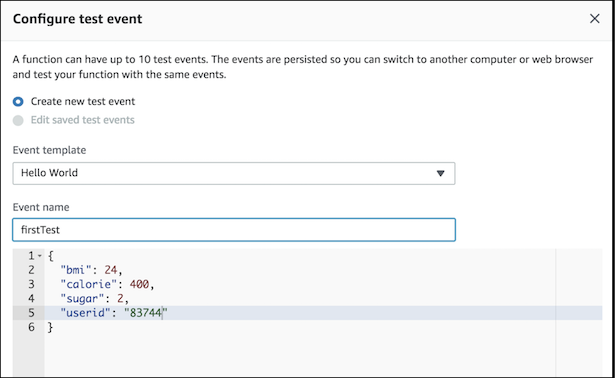Click the Event template label
This screenshot has height=378, width=615.
(x=49, y=150)
